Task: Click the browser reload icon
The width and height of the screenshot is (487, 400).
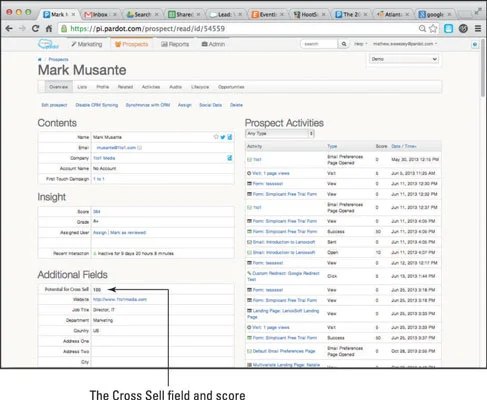Action: pyautogui.click(x=35, y=29)
